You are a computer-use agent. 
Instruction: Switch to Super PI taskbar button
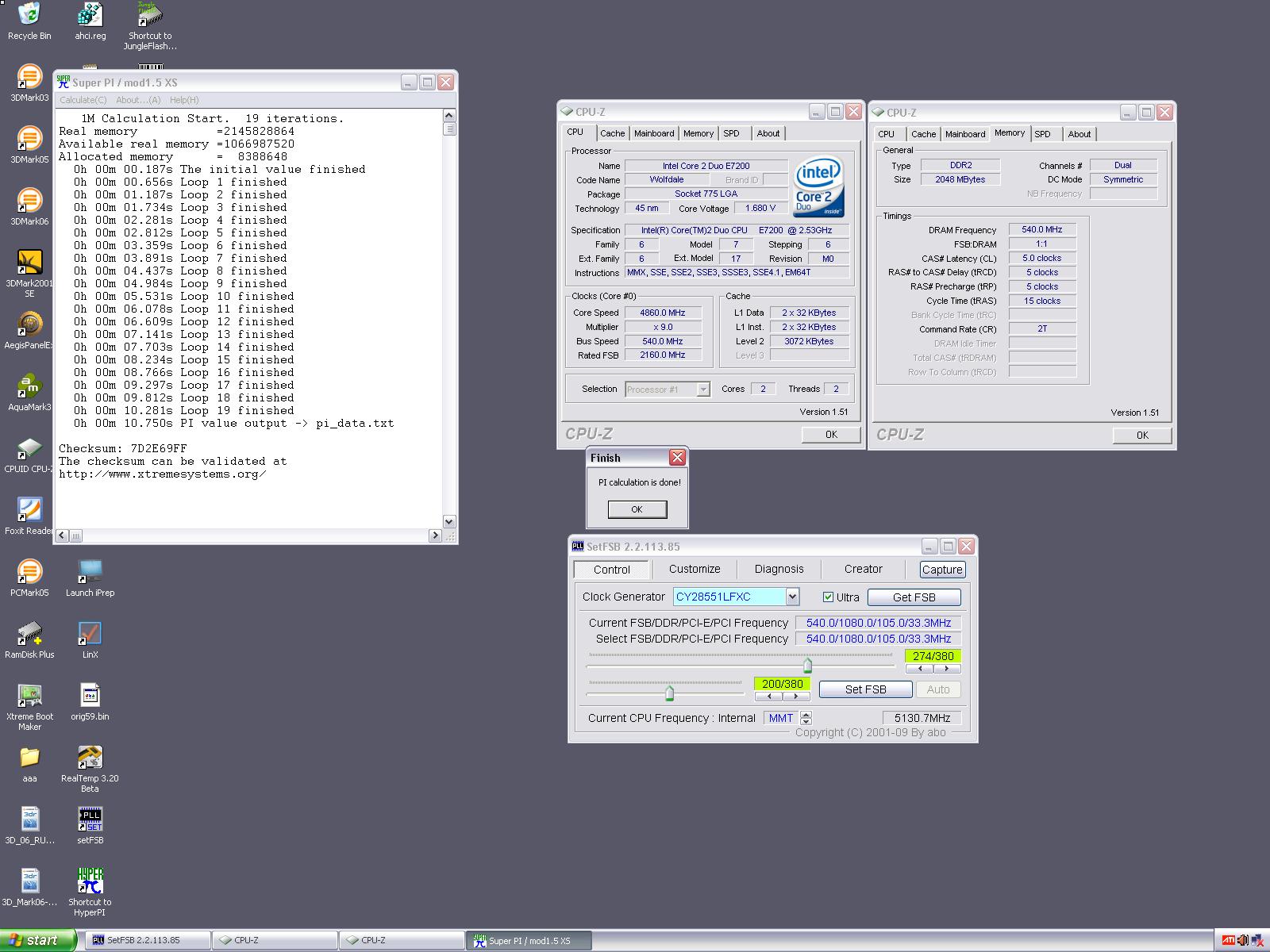click(529, 940)
